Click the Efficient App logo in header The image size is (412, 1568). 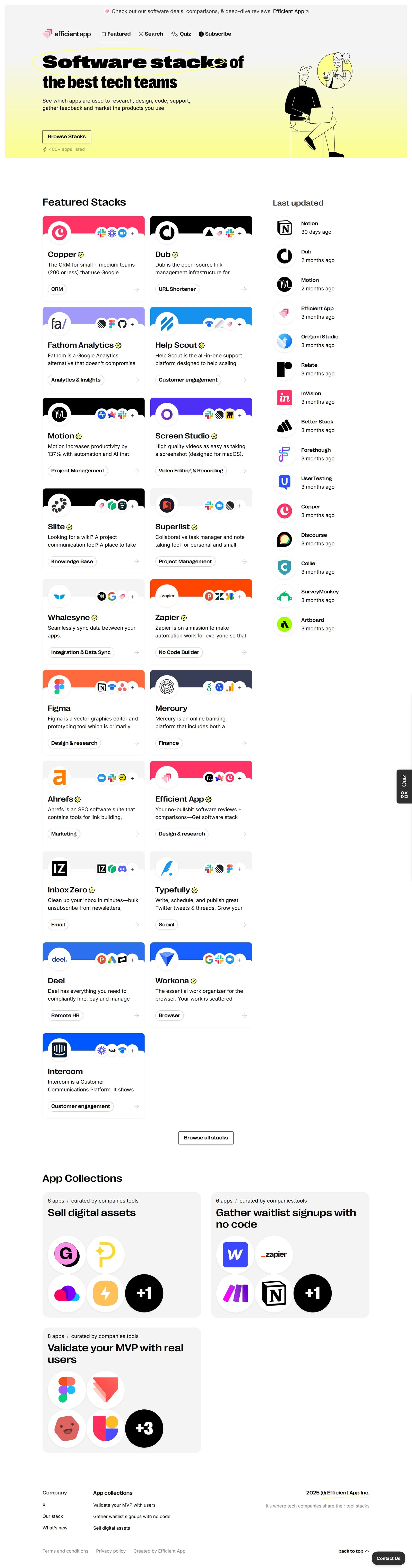pyautogui.click(x=67, y=34)
